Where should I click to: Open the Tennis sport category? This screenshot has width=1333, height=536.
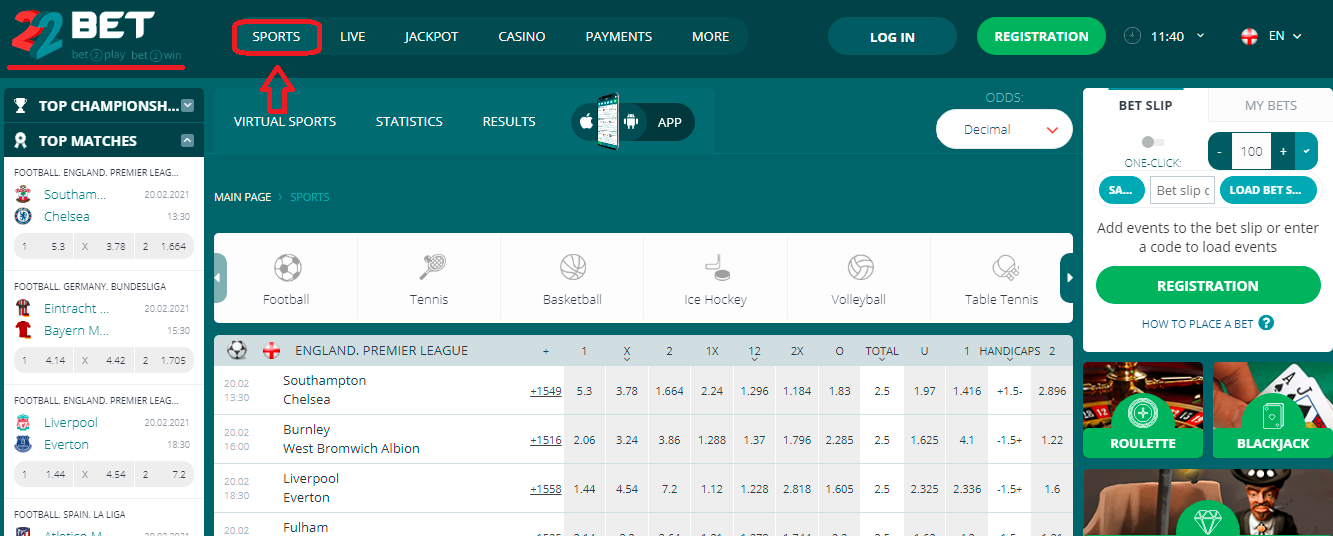click(429, 278)
